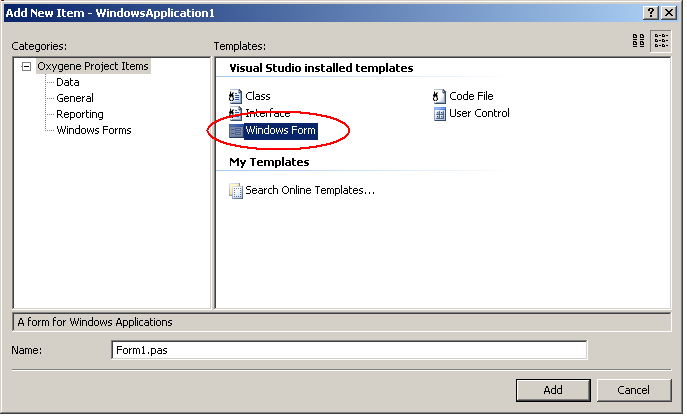Click the Class template icon
This screenshot has height=418, width=687.
coord(236,96)
